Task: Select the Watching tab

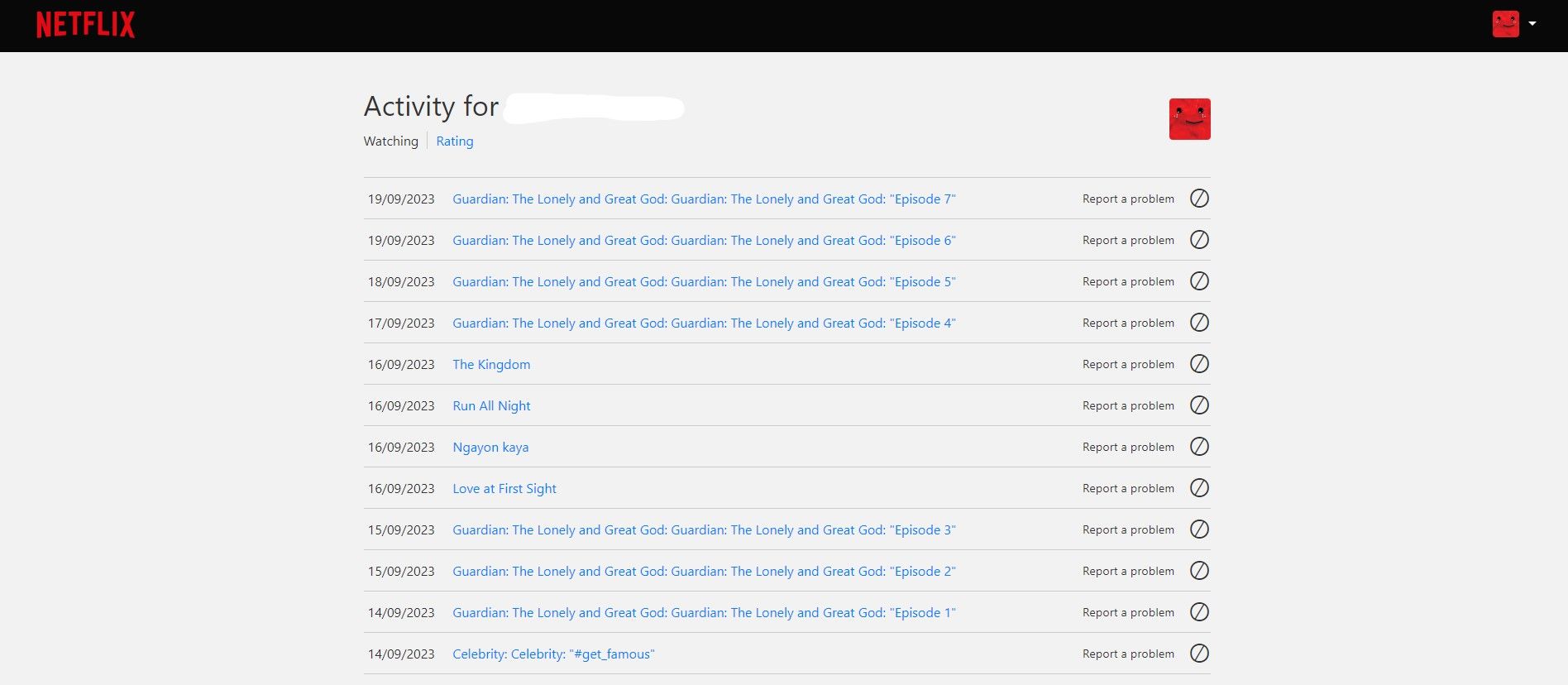Action: (x=390, y=141)
